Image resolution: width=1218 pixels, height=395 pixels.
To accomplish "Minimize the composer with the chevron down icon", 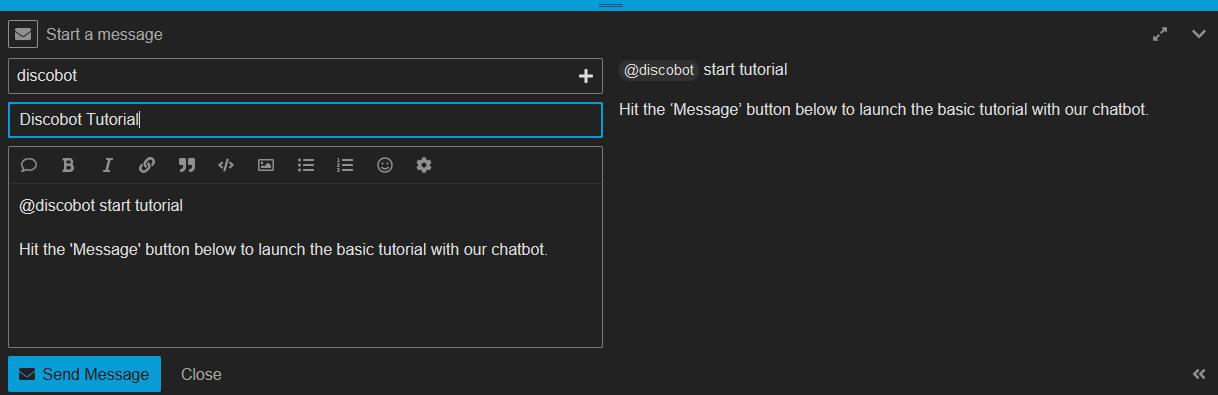I will coord(1199,34).
